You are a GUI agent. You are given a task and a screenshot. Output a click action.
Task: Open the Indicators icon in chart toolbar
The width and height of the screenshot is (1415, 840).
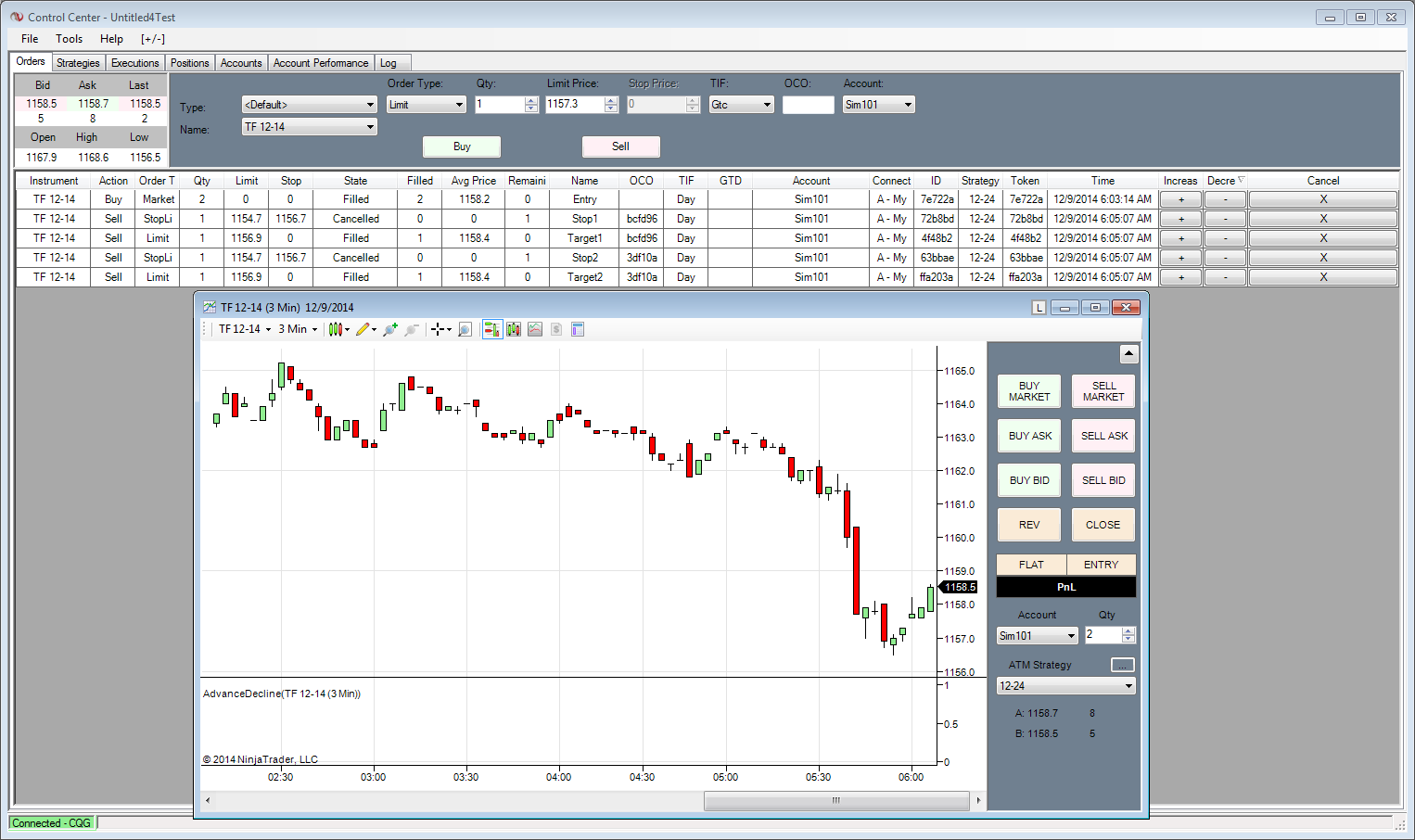point(514,329)
